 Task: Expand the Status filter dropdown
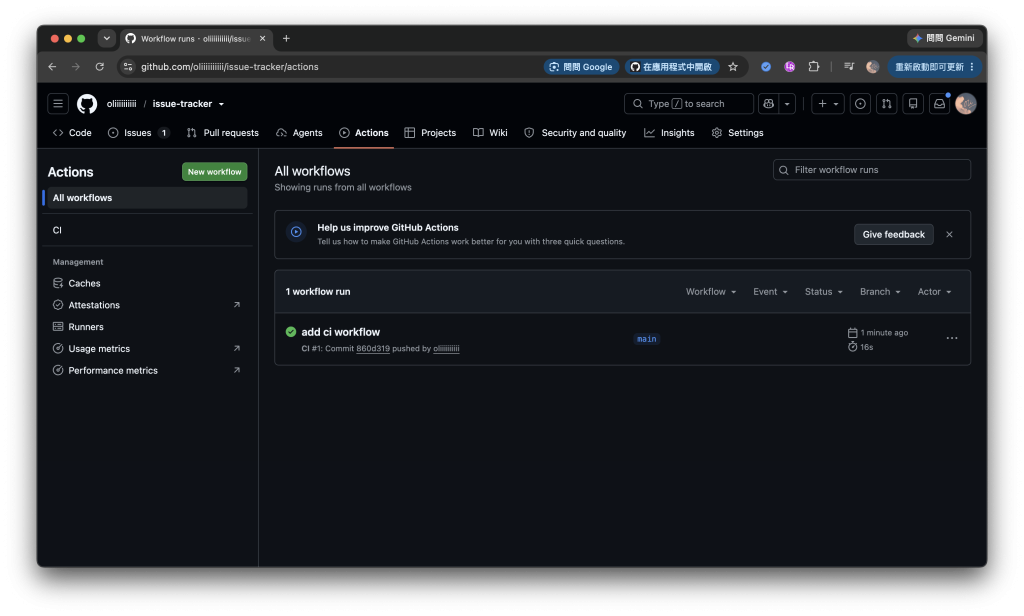click(x=824, y=292)
